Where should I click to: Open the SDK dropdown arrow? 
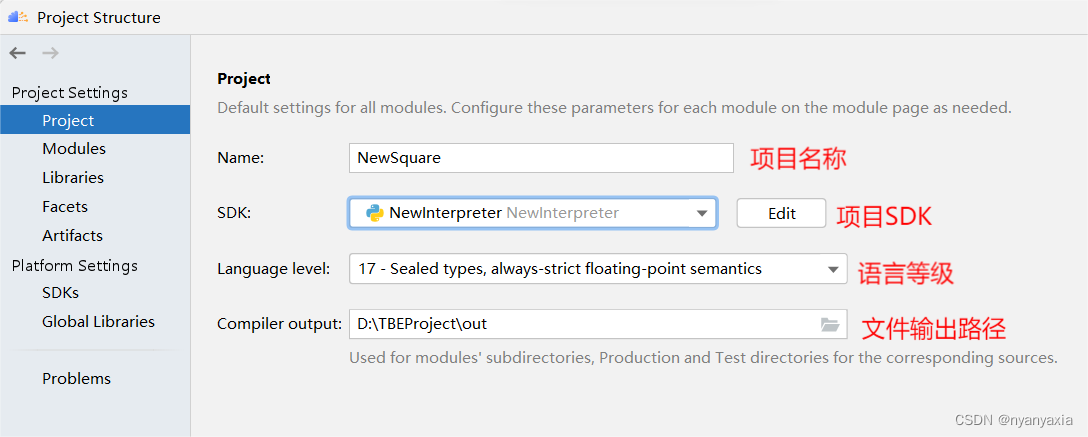tap(702, 213)
